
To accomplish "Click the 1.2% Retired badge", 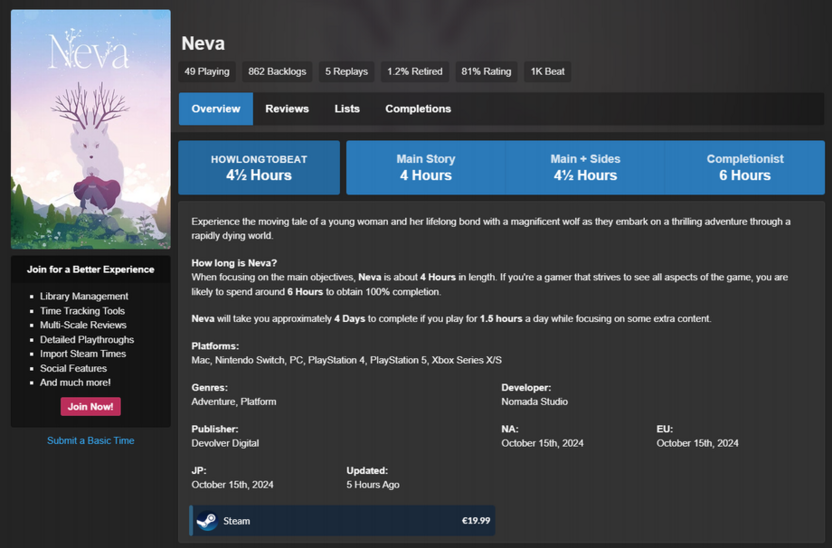I will pyautogui.click(x=415, y=72).
